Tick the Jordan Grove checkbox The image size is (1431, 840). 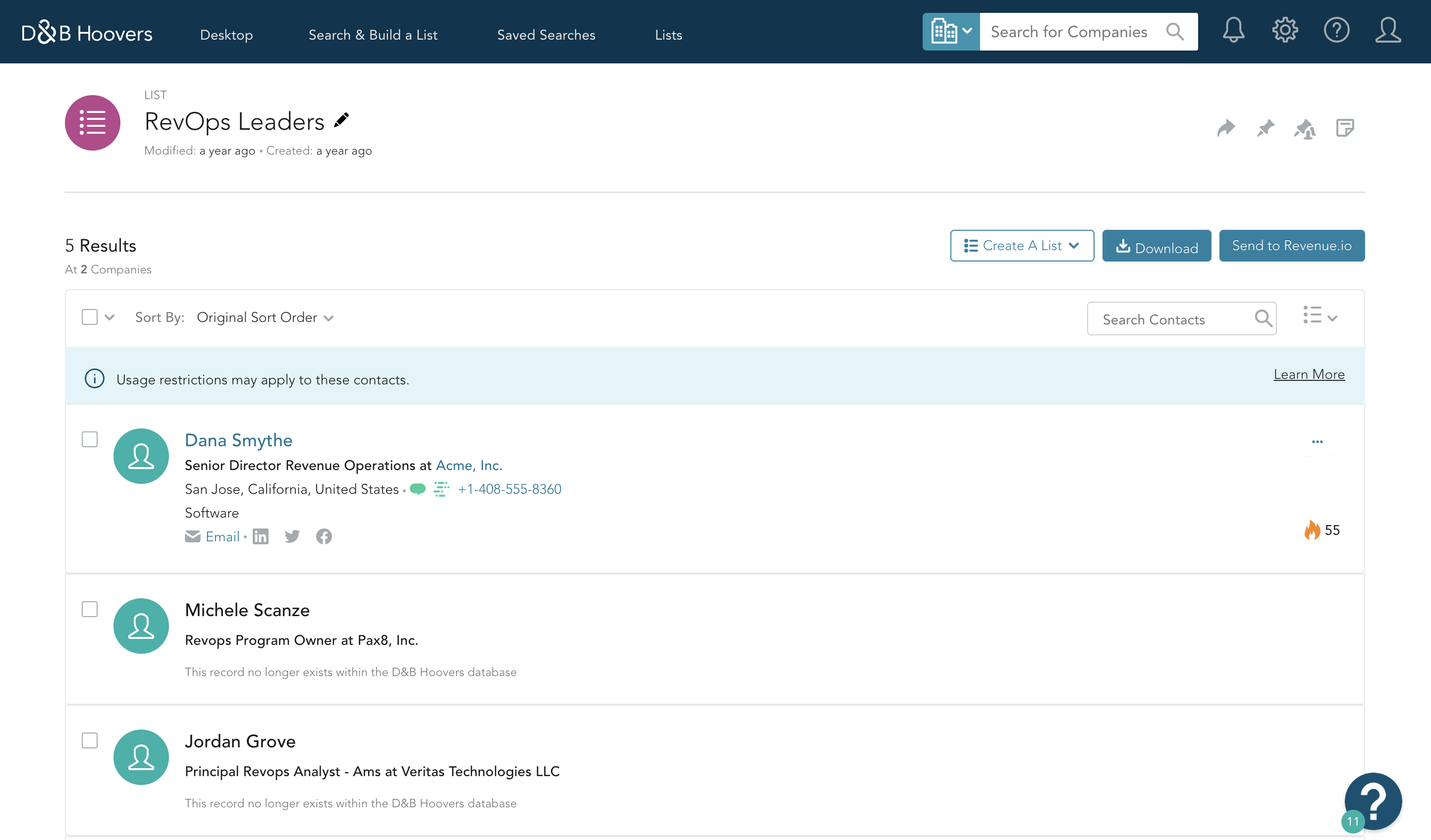(x=90, y=740)
